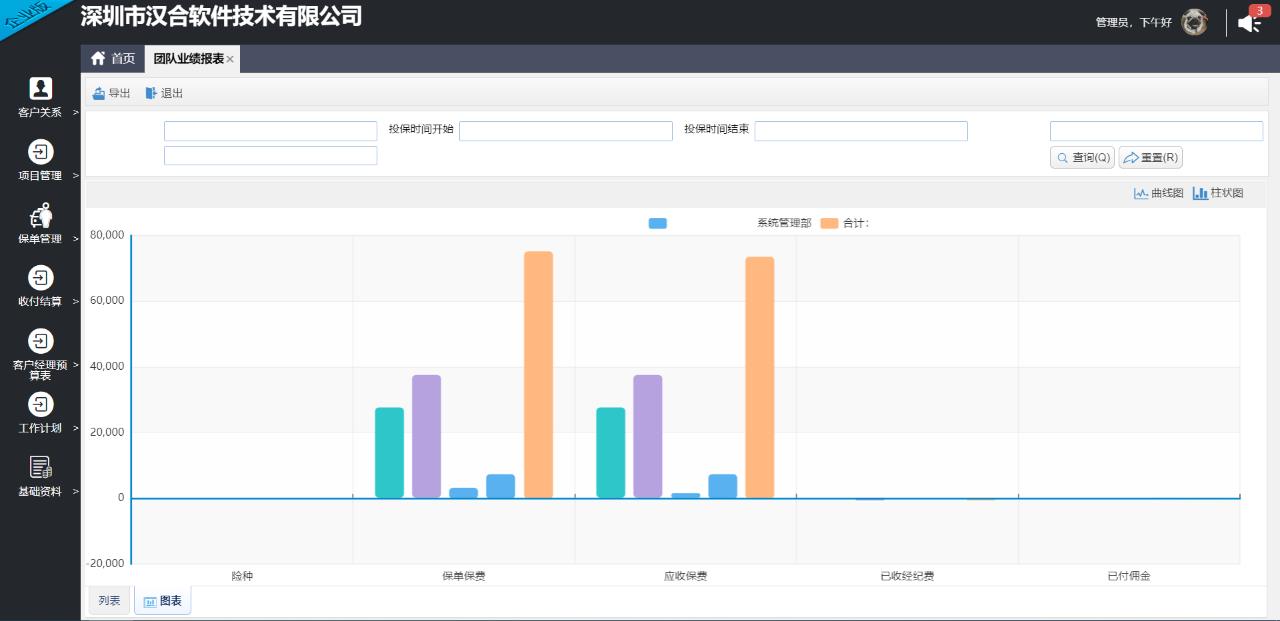Click the 投保时间结束 input field
1280x621 pixels.
coord(861,131)
